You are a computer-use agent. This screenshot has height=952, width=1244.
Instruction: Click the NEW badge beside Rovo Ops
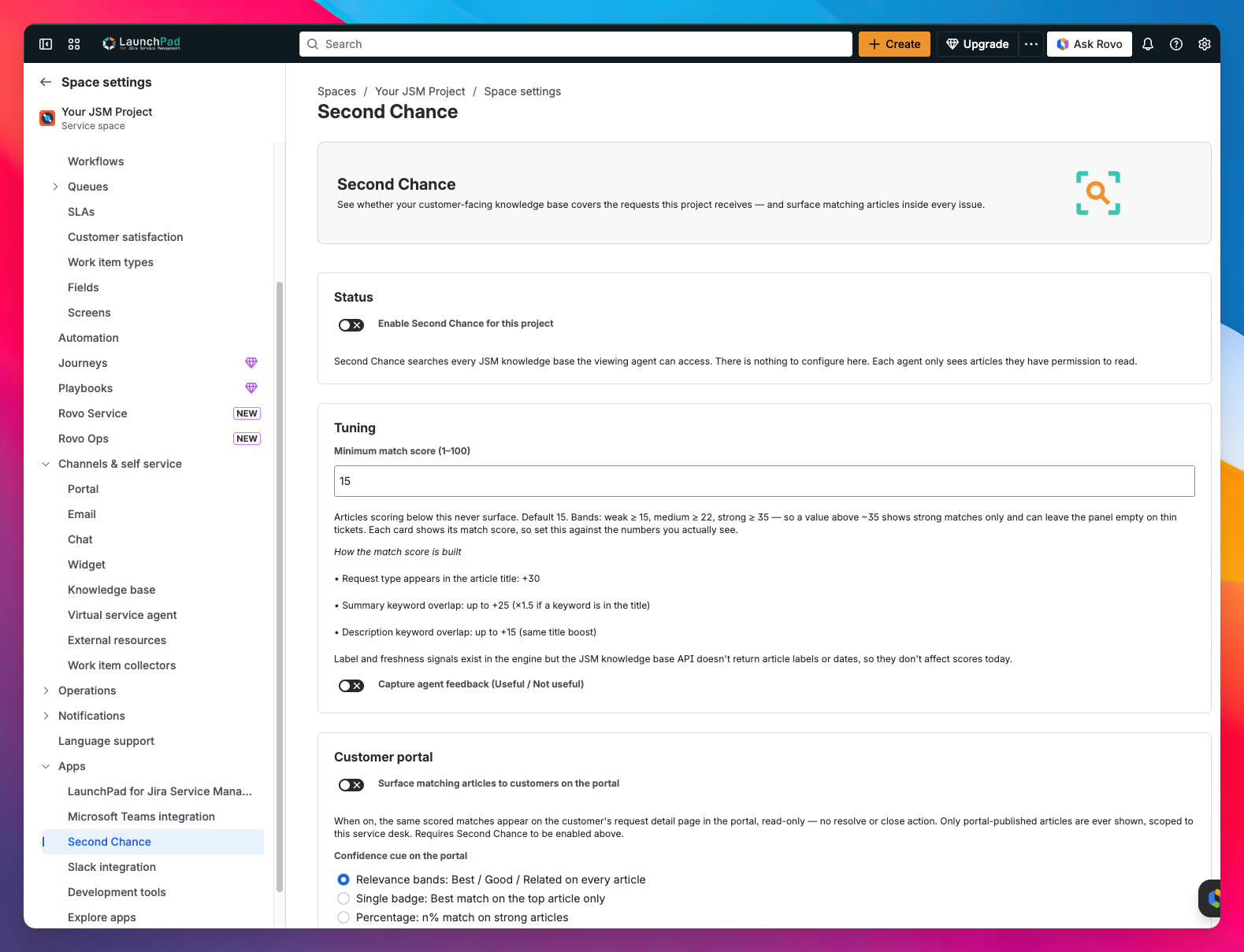click(247, 439)
